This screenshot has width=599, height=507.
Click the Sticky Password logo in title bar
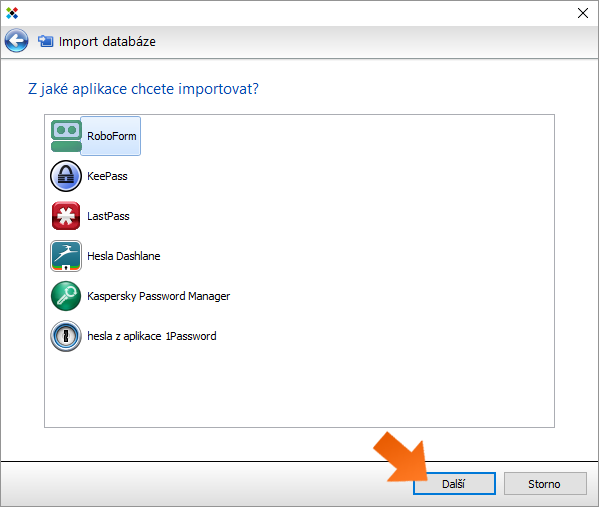[12, 13]
